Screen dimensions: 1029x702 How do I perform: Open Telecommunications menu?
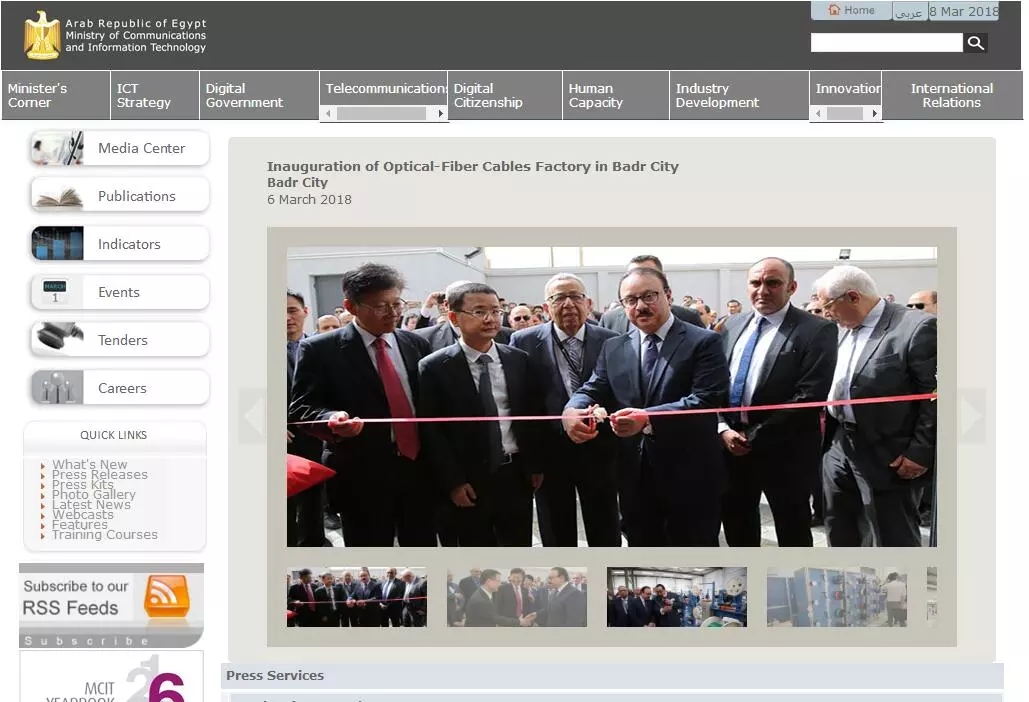click(384, 89)
